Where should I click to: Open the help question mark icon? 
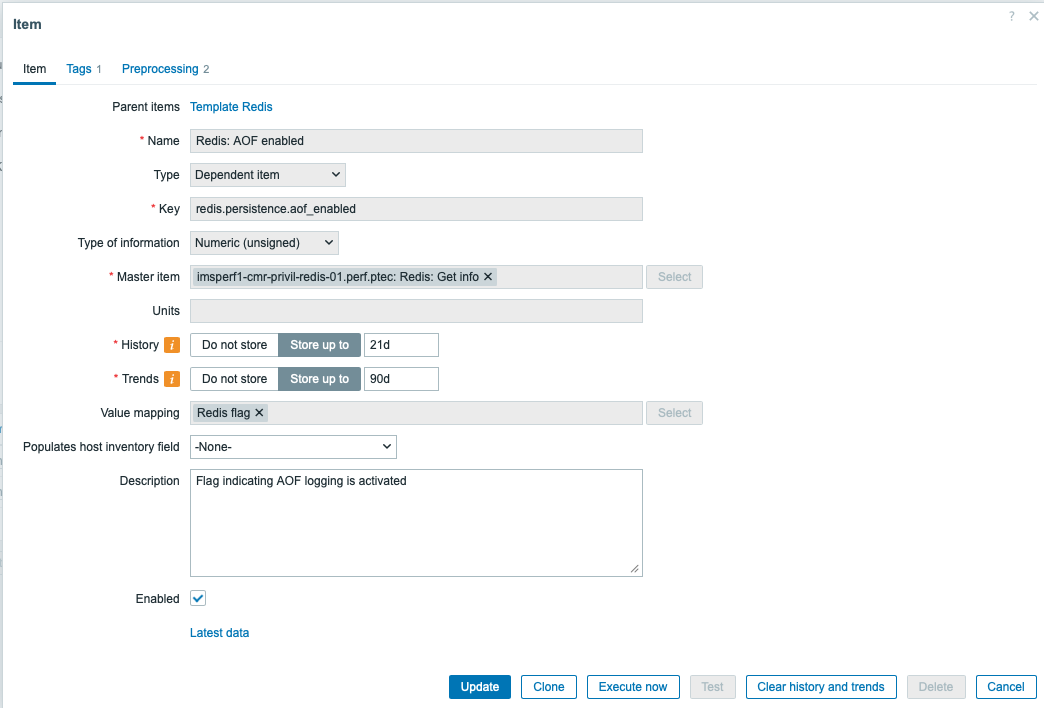click(1012, 16)
